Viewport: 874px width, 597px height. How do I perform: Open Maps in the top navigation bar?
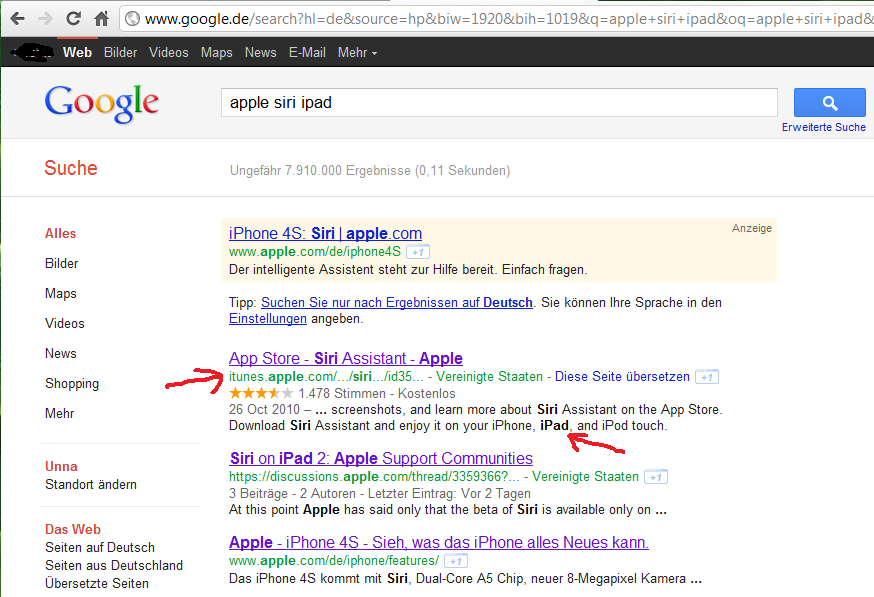point(216,52)
